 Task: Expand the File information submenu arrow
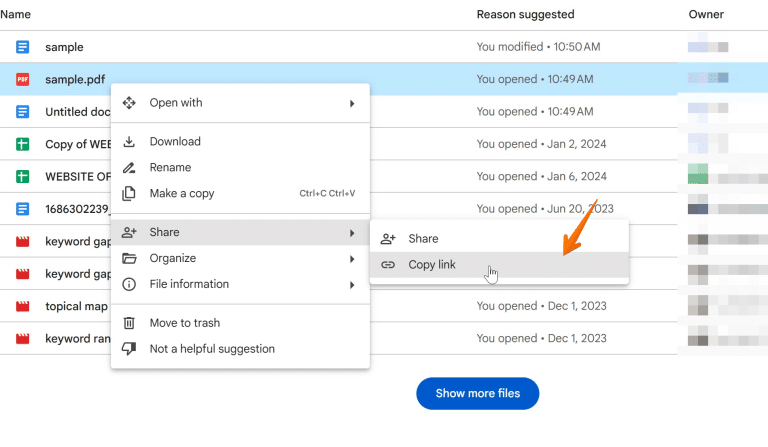point(352,284)
